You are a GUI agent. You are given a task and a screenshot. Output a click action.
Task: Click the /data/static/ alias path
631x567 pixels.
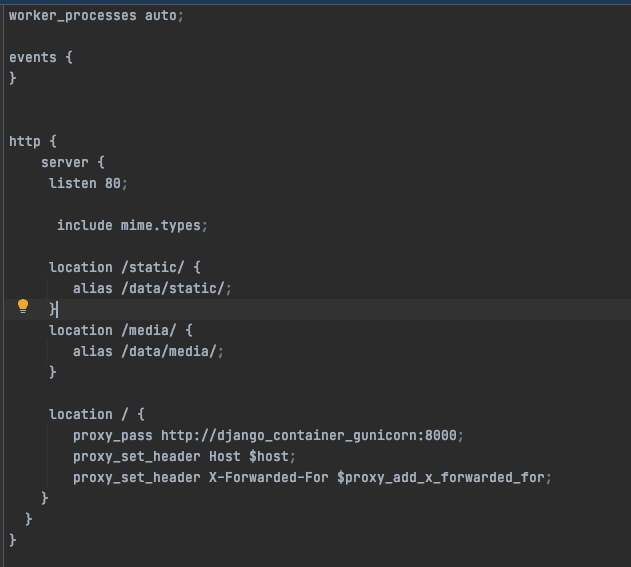tap(172, 288)
